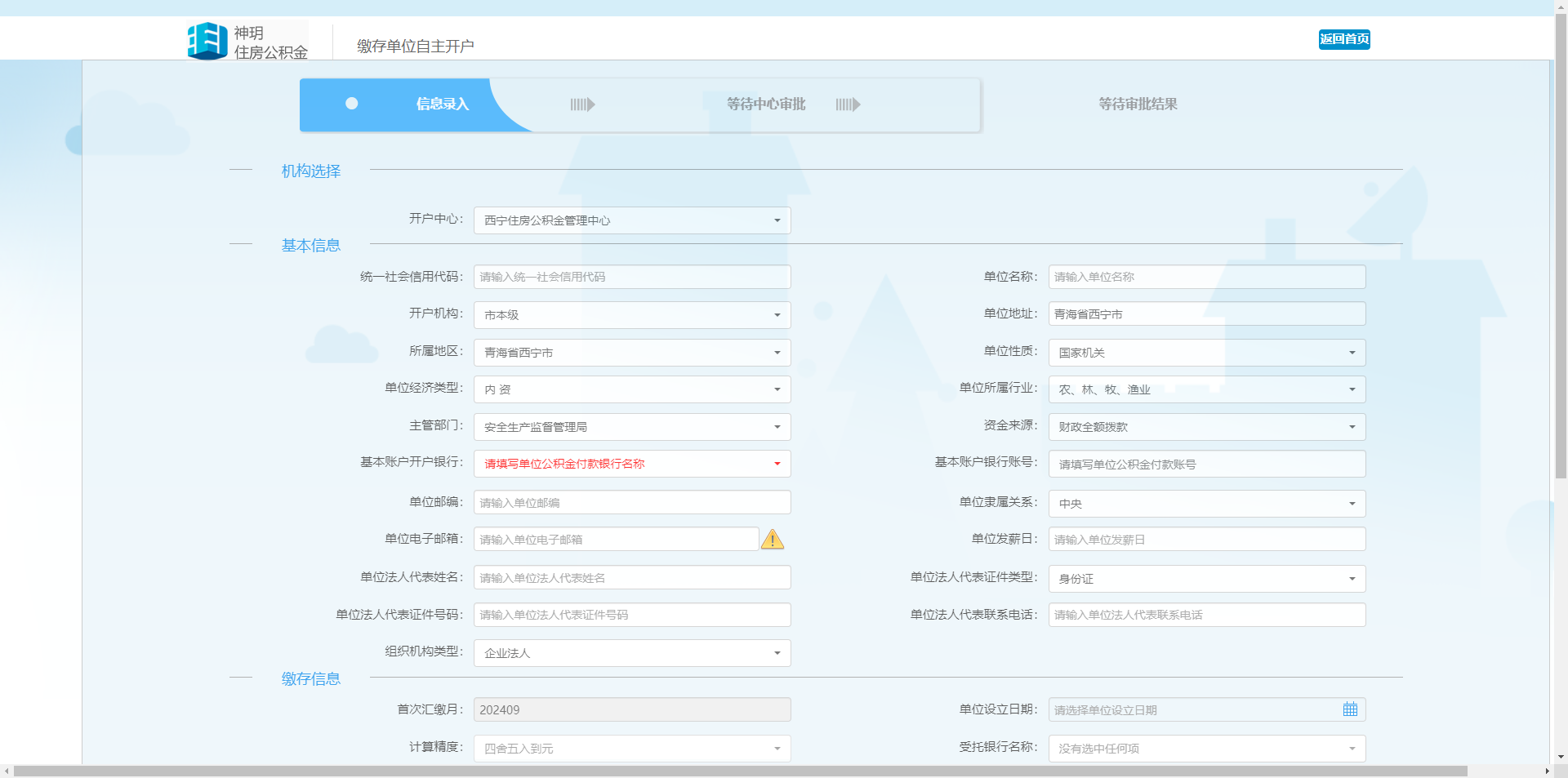Open the 基本账户开户银行 dropdown
1568x778 pixels.
tap(632, 464)
